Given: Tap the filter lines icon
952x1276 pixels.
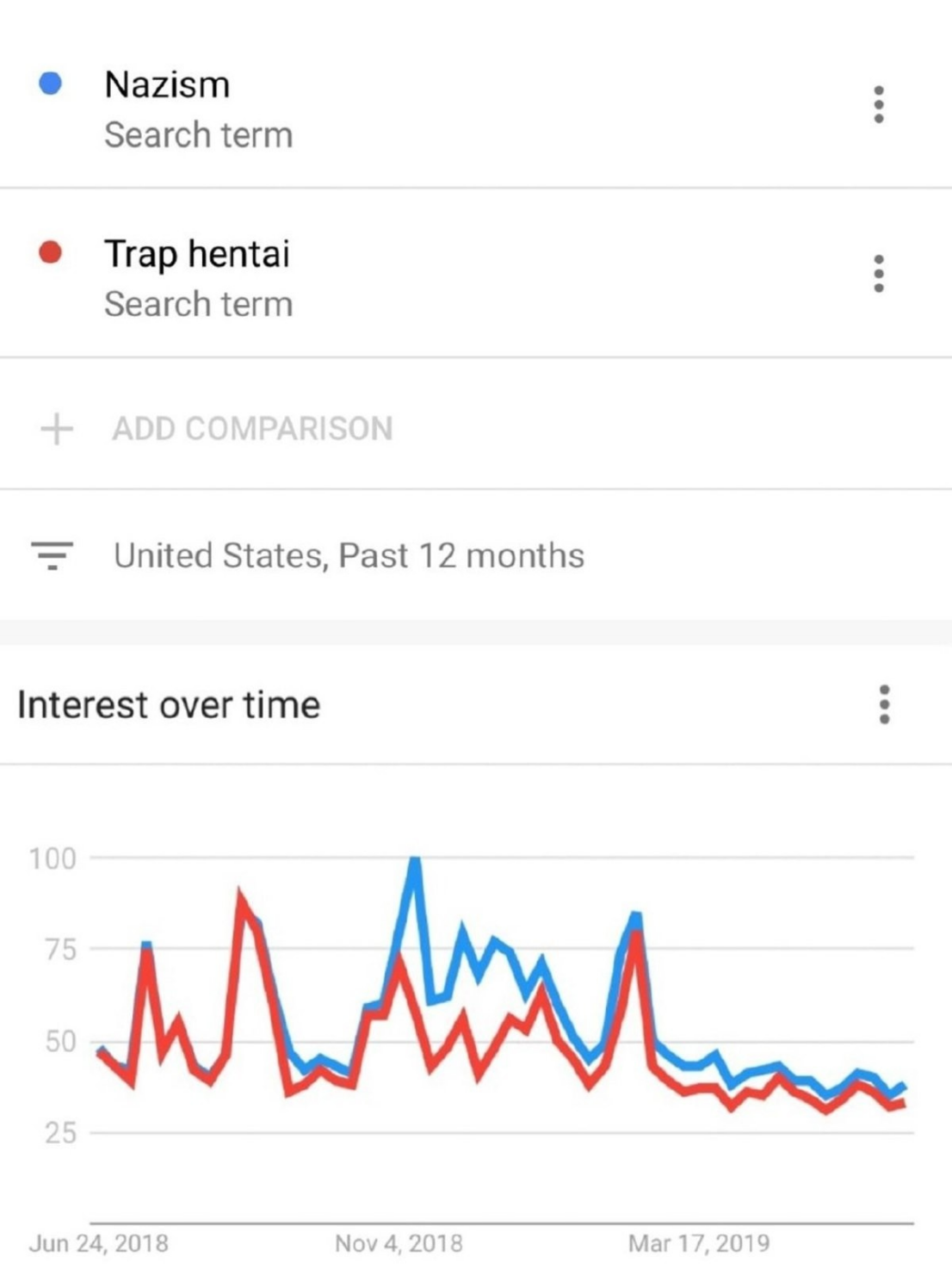Looking at the screenshot, I should [x=52, y=555].
